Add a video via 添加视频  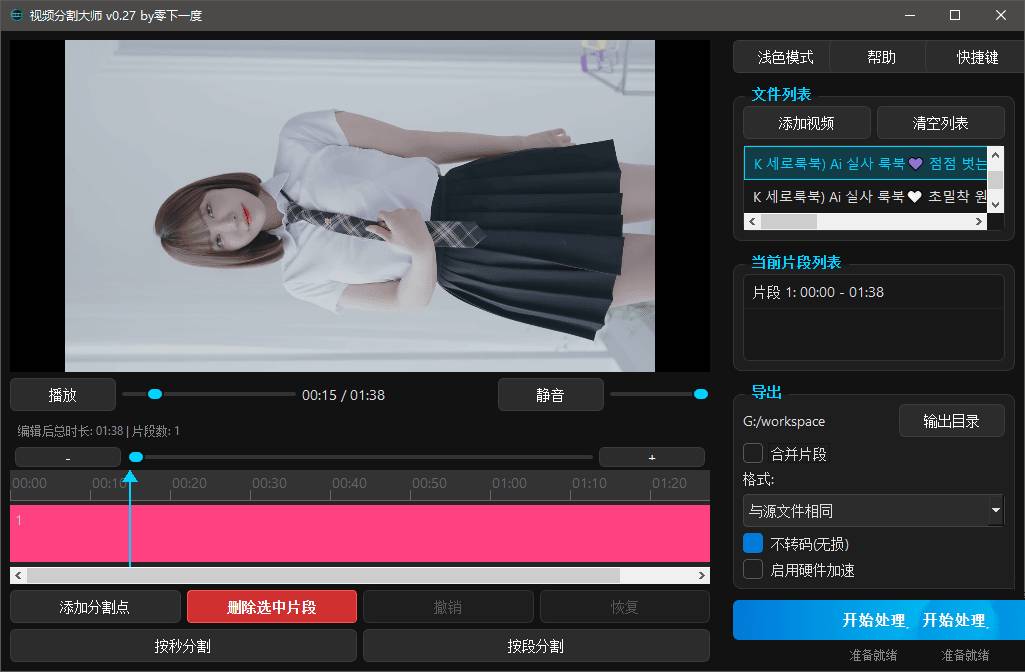[805, 122]
